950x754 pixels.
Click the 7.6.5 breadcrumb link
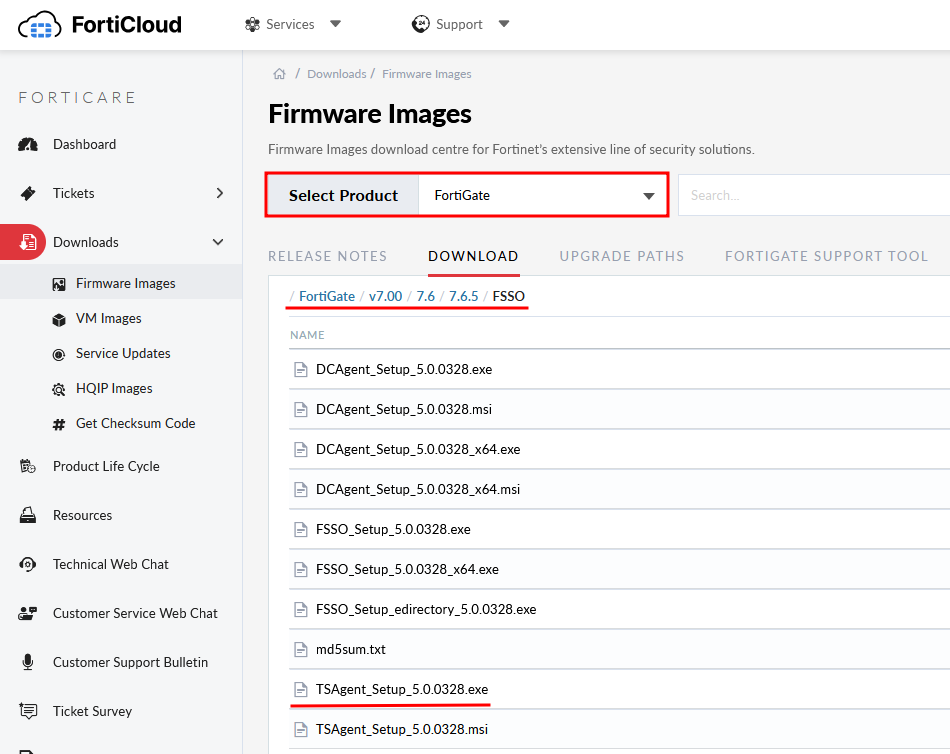pos(464,296)
